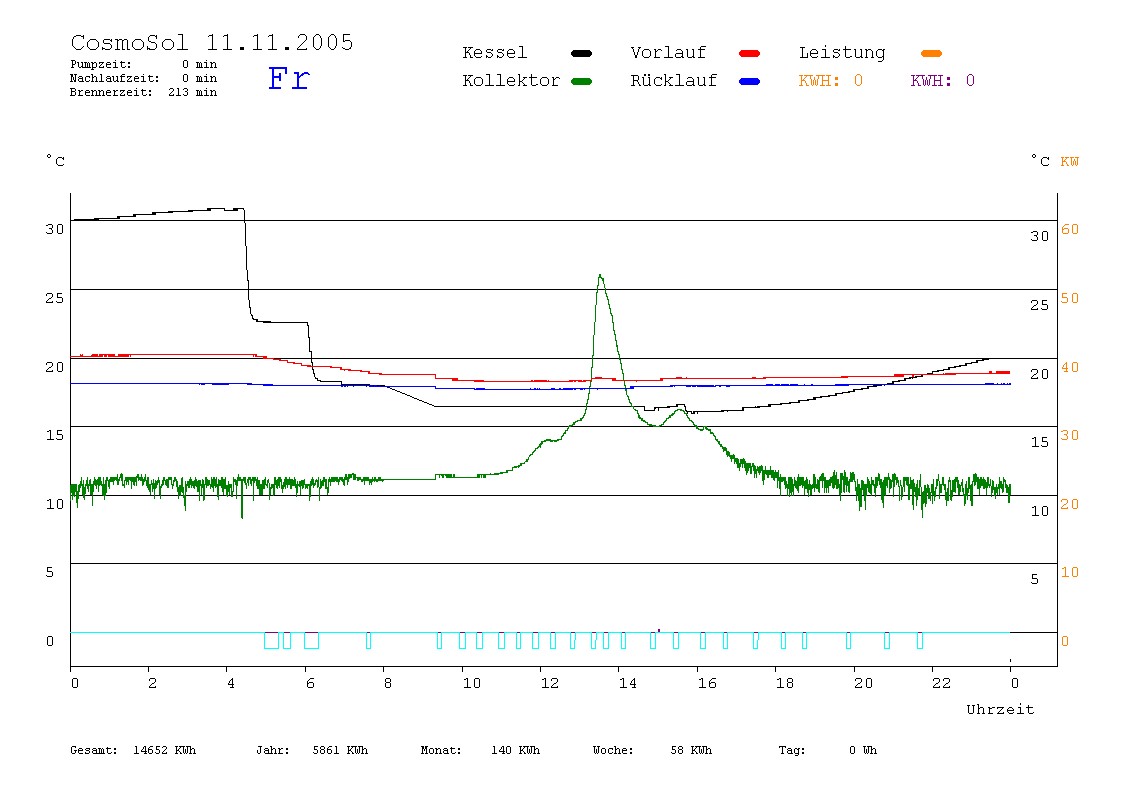
Task: Click the Kessel legend label
Action: click(x=494, y=53)
